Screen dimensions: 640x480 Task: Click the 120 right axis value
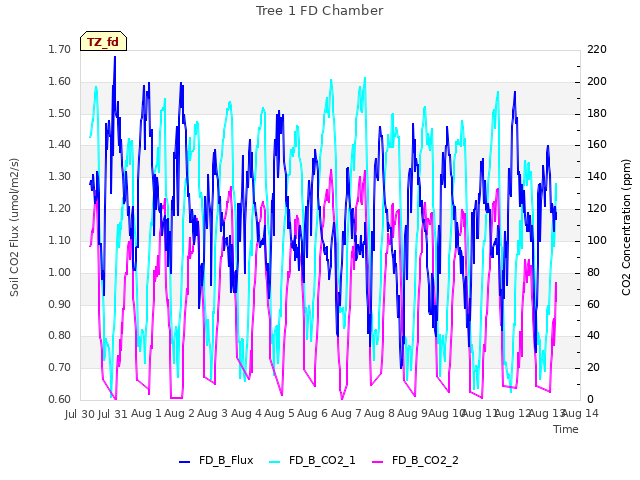point(597,208)
